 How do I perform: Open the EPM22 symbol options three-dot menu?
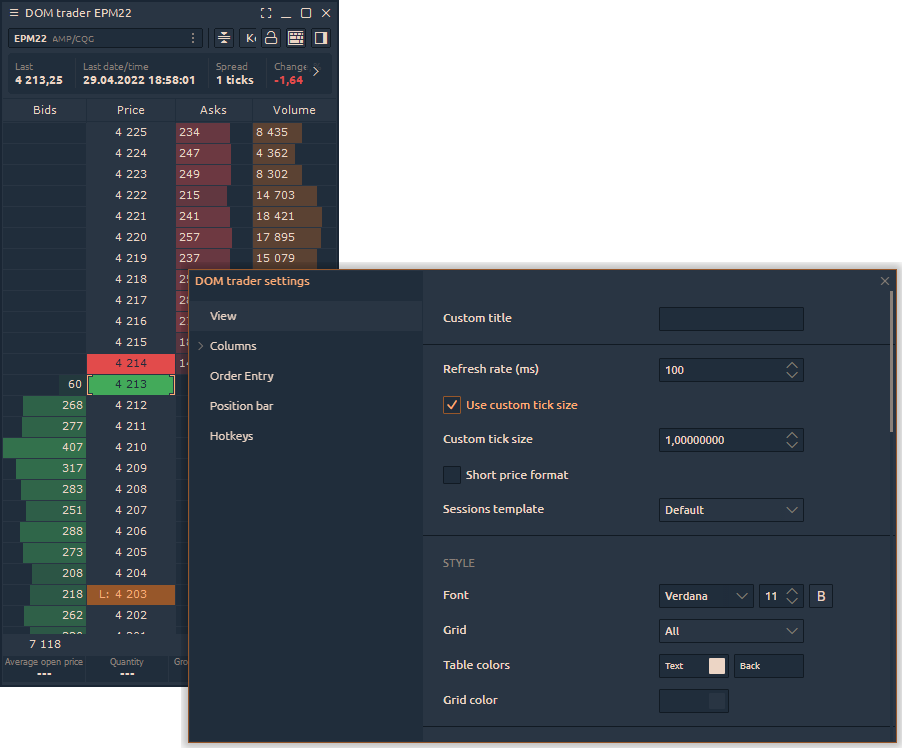(x=193, y=38)
